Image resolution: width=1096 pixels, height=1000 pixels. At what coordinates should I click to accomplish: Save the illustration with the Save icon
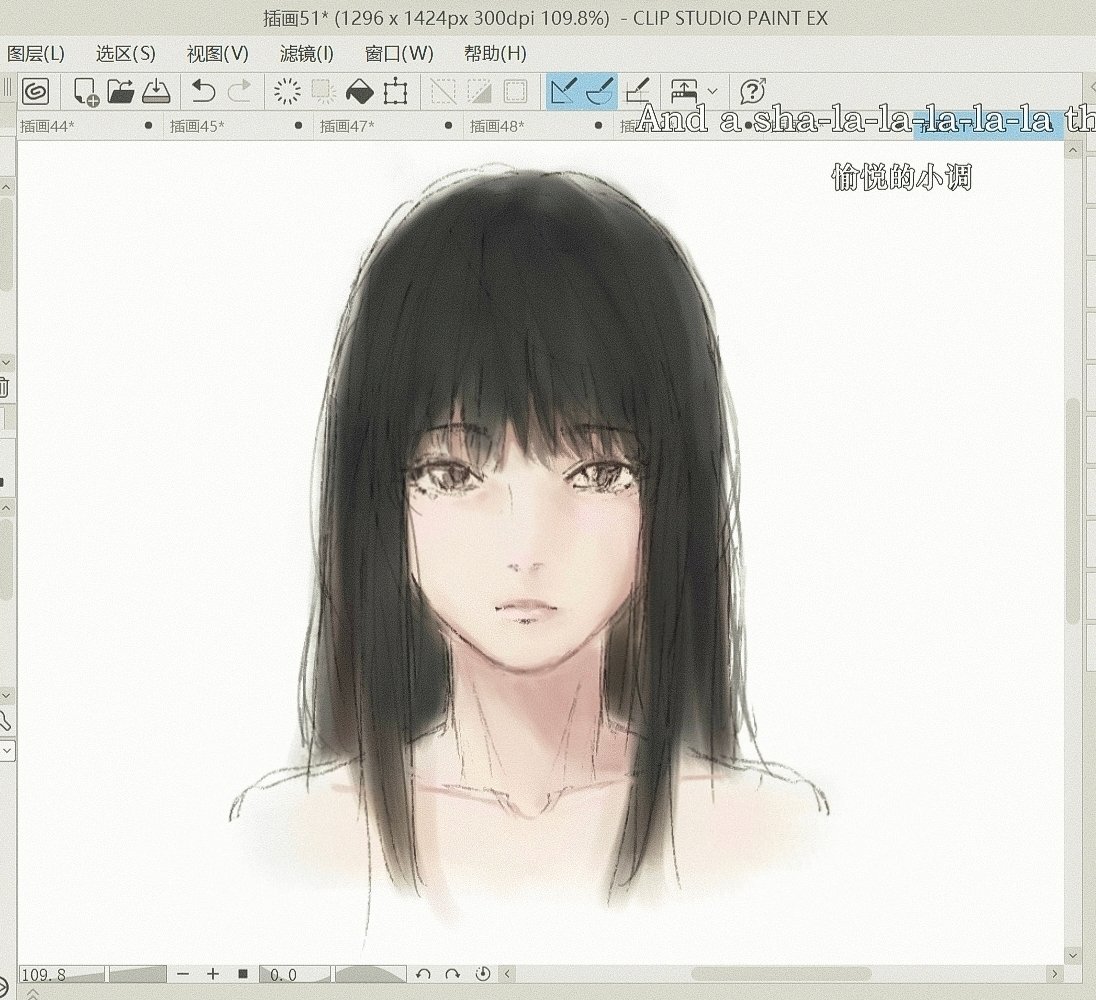point(156,92)
